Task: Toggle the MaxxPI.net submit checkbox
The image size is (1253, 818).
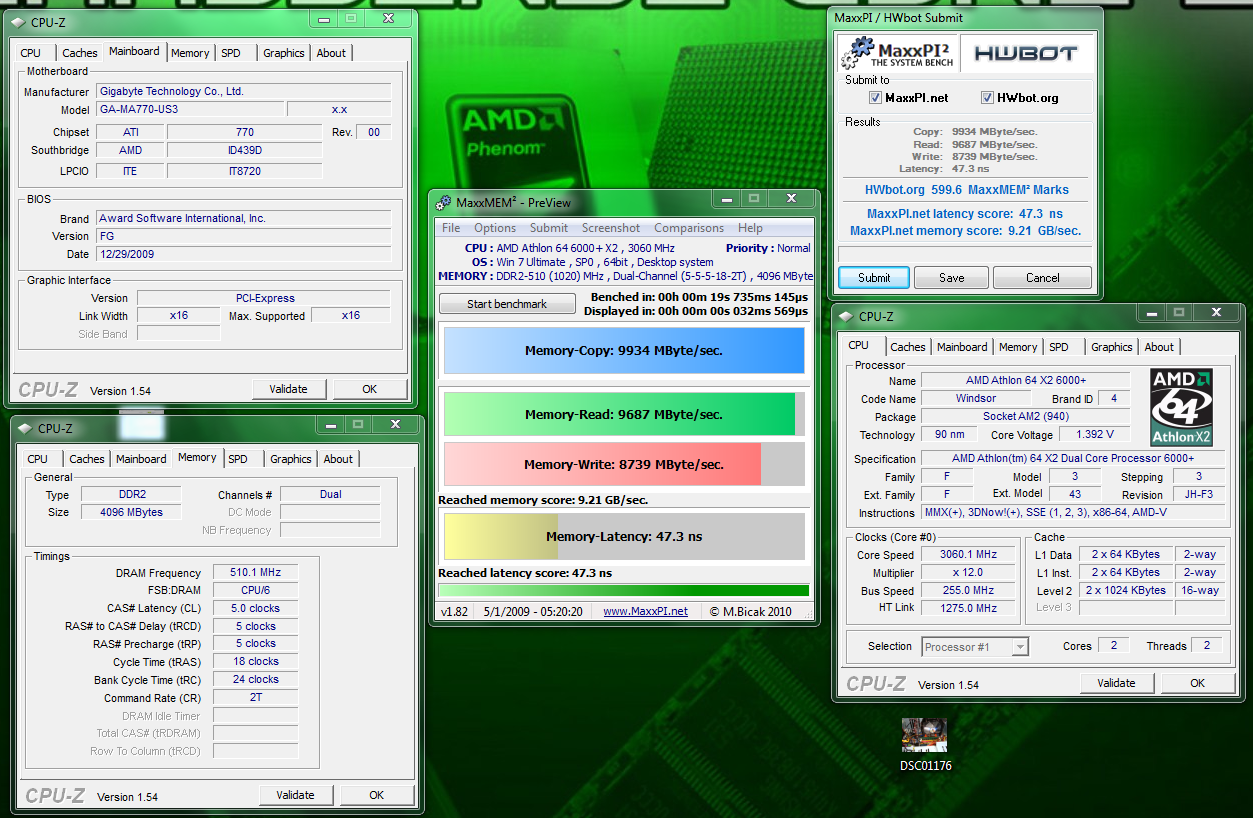Action: tap(876, 98)
